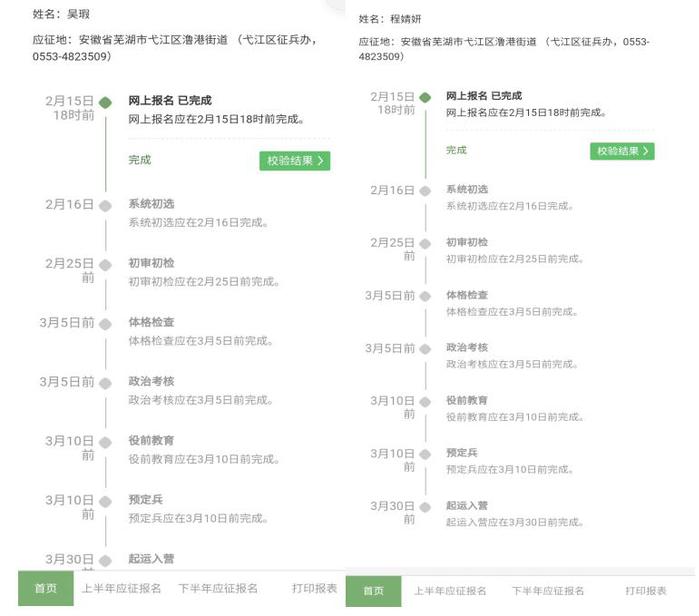
Task: Open 校验结果 in 吴瑕's panel
Action: [294, 161]
